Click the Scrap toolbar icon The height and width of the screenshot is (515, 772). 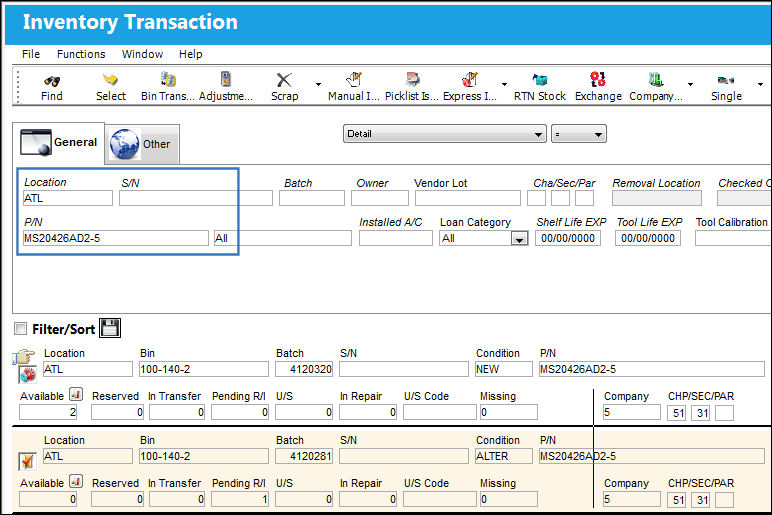click(284, 80)
